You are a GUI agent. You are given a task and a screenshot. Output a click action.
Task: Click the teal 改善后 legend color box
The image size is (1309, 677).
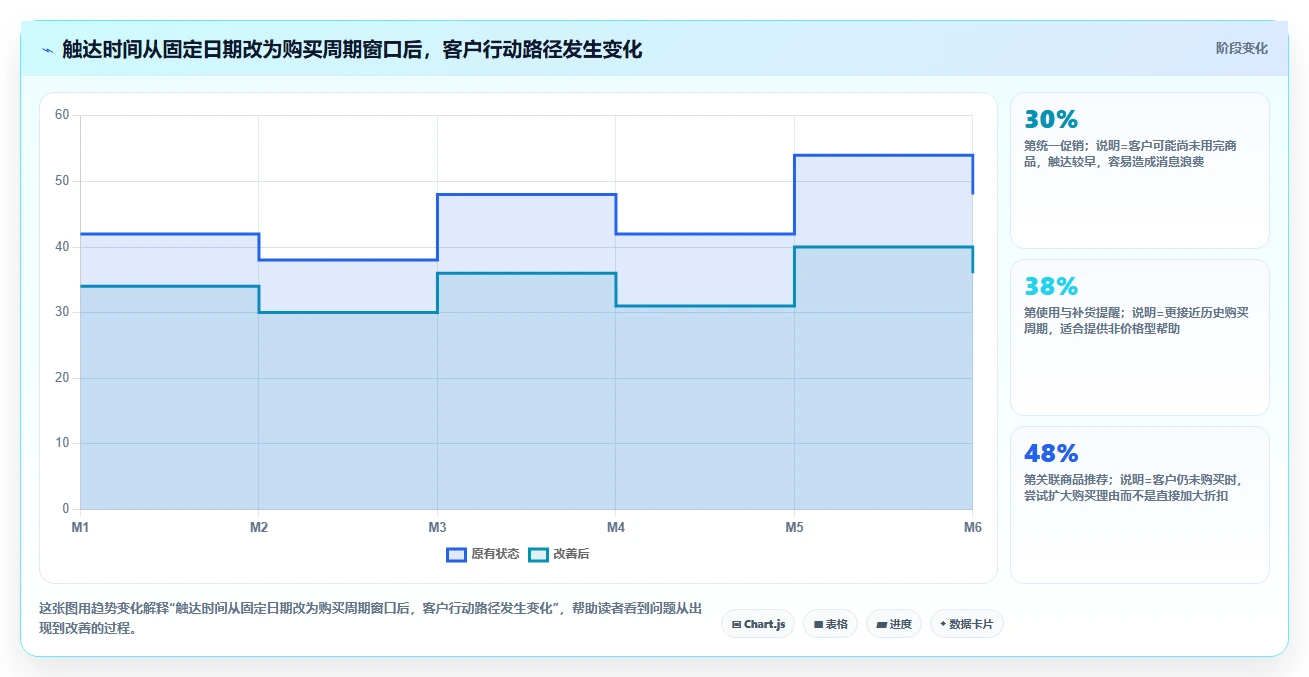(x=538, y=554)
